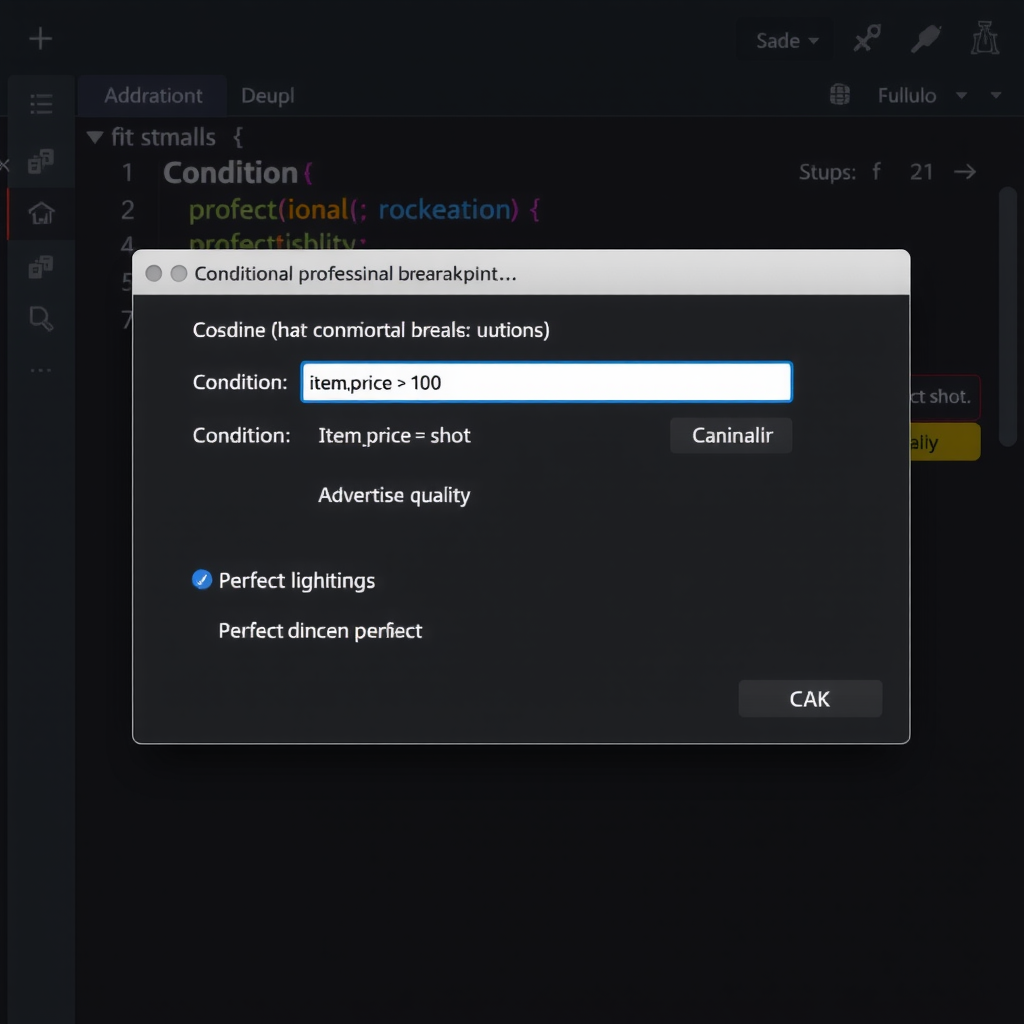
Task: Click the Caninalir button
Action: click(730, 435)
